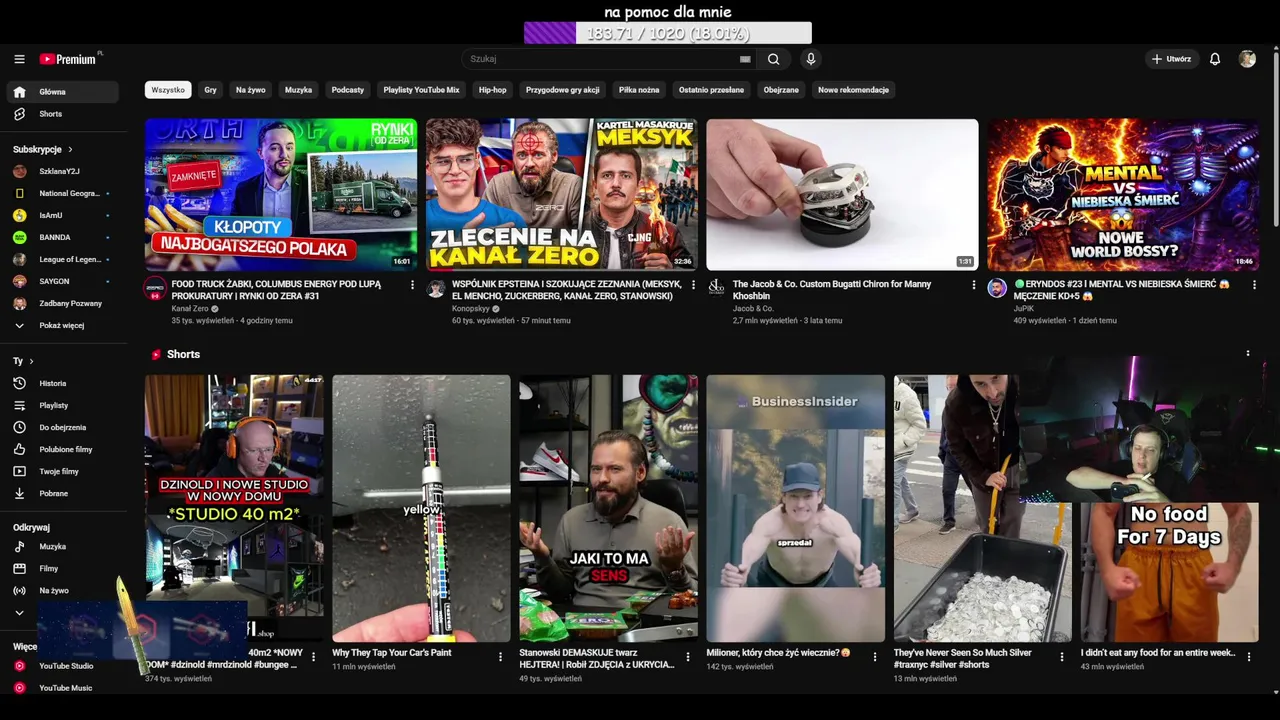Open Playlisty in the sidebar

63,405
